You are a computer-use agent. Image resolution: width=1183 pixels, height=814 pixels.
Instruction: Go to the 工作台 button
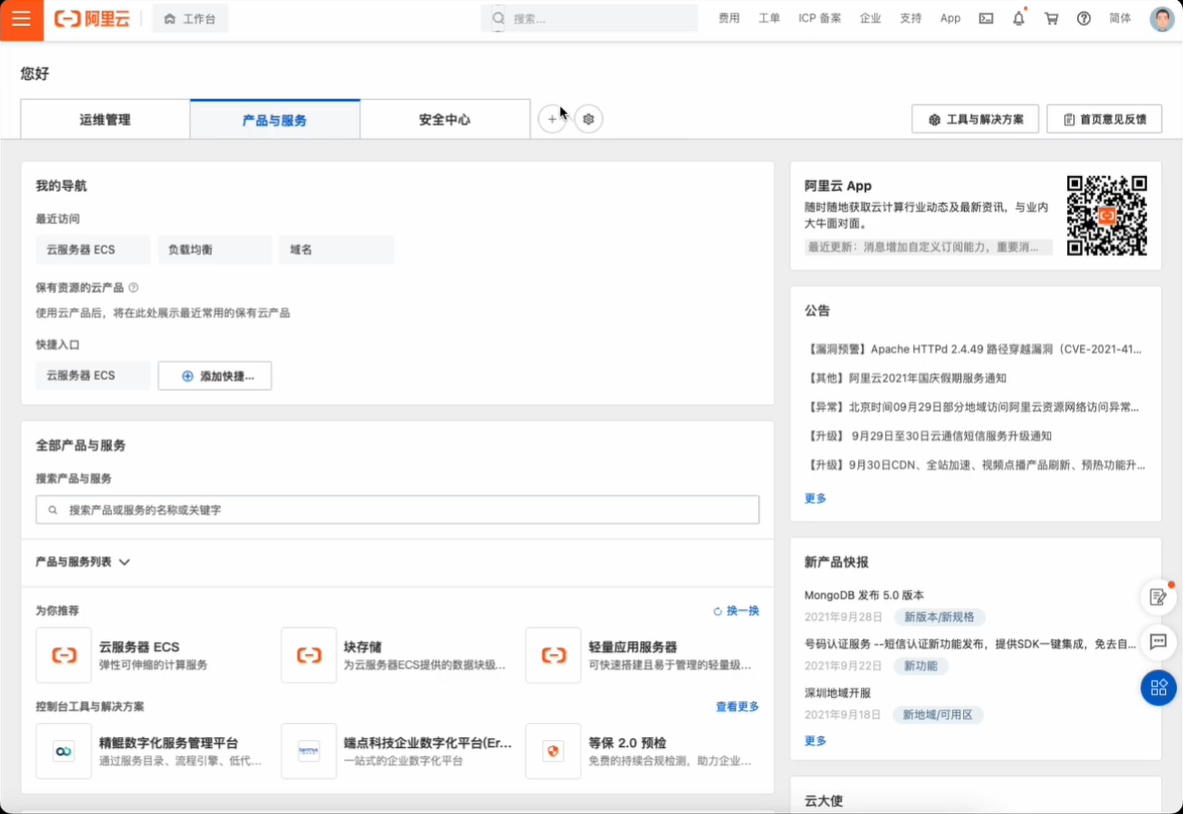[x=190, y=19]
